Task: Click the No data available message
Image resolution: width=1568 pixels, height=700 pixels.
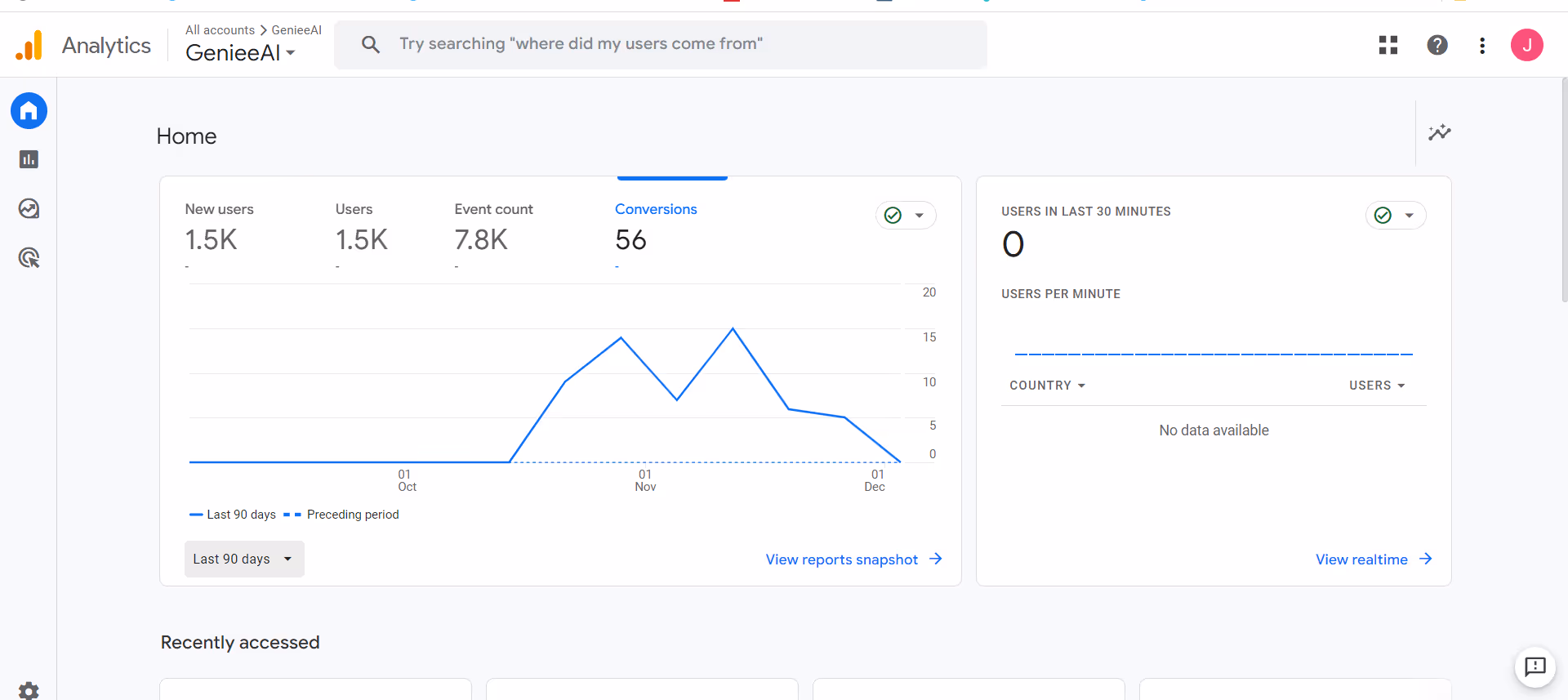Action: [1214, 430]
